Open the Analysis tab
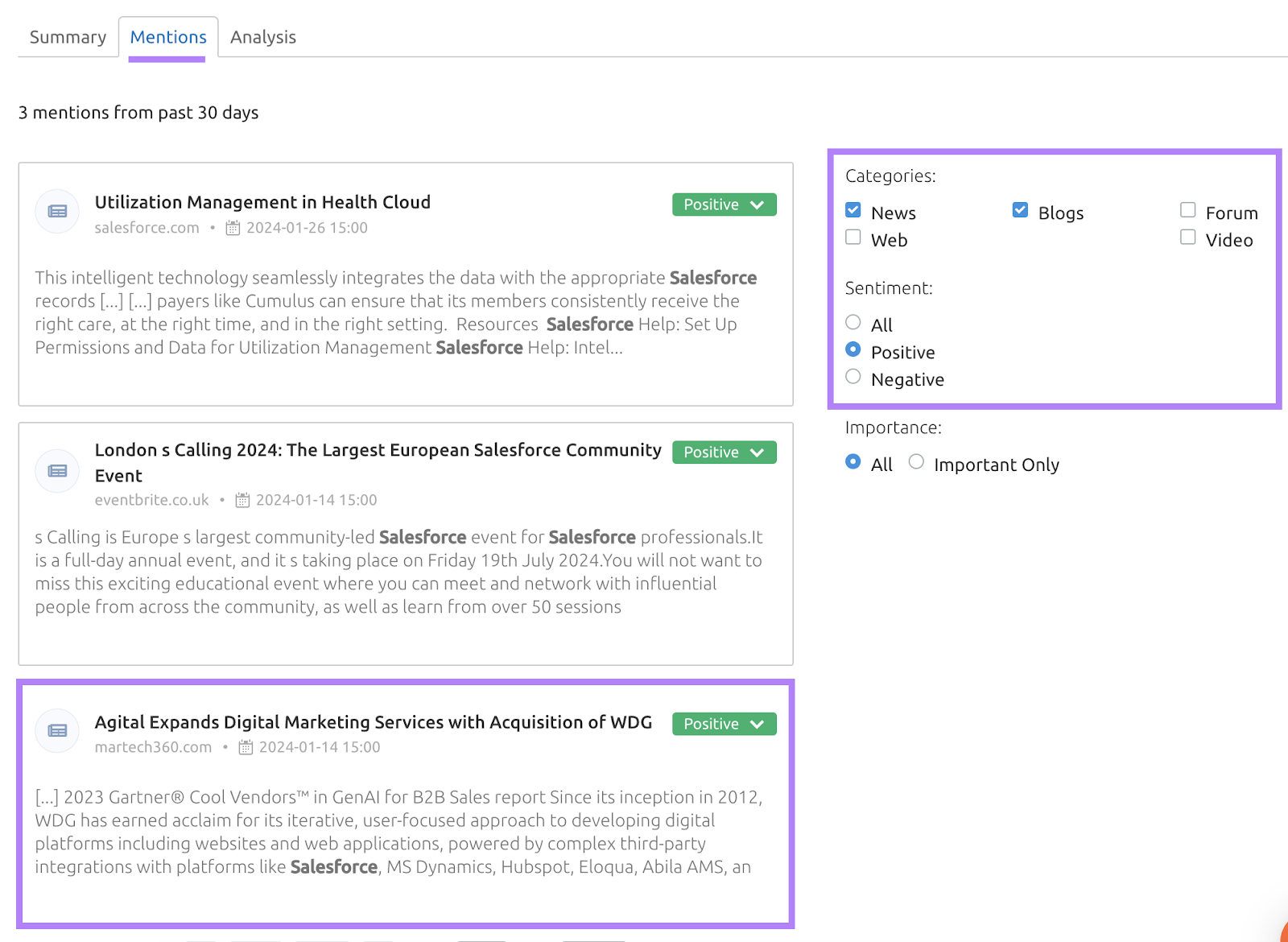The image size is (1288, 942). (262, 36)
